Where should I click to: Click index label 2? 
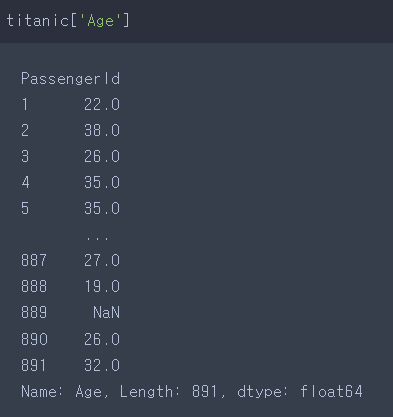click(25, 130)
